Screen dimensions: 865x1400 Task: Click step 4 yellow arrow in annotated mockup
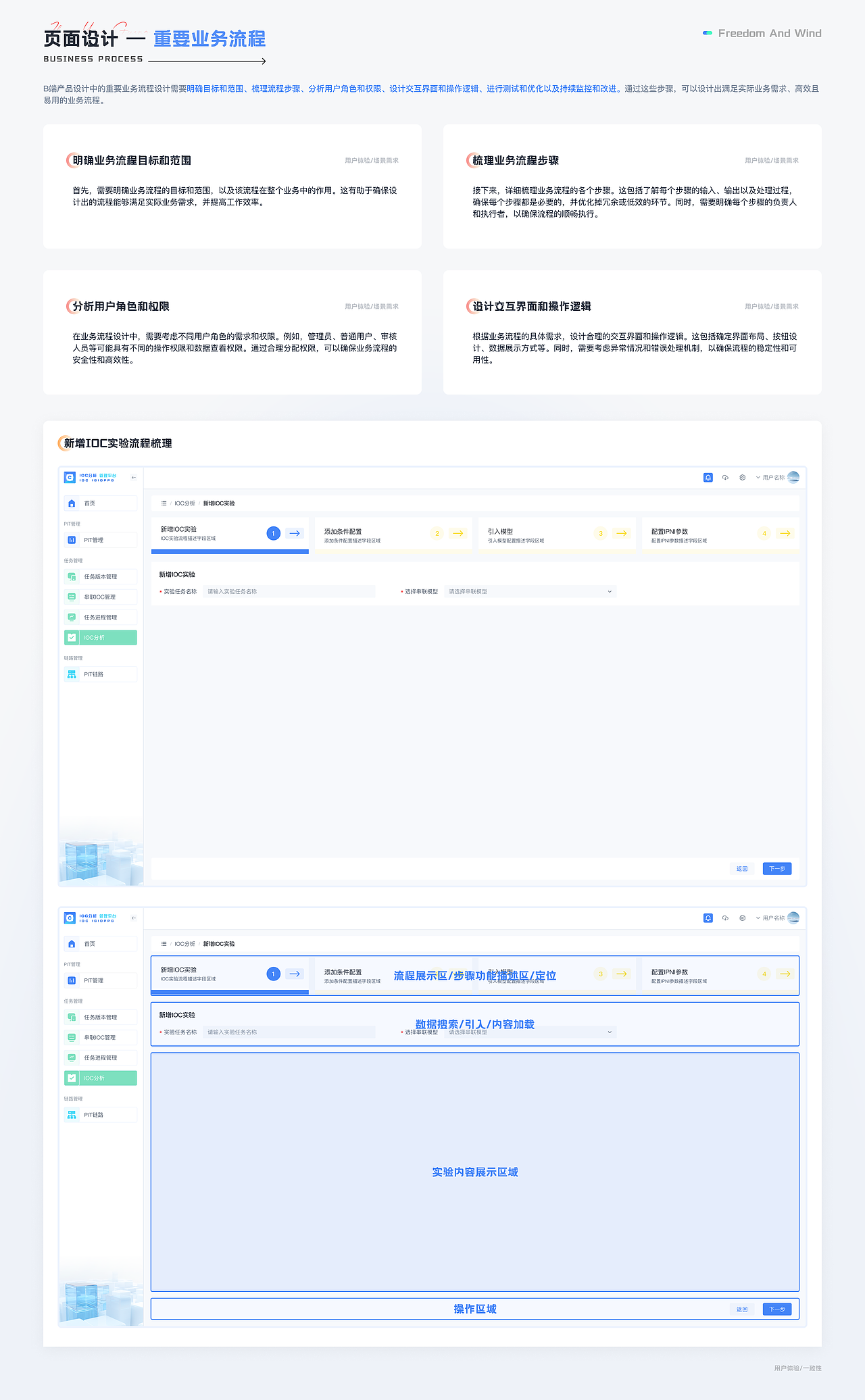pos(785,974)
